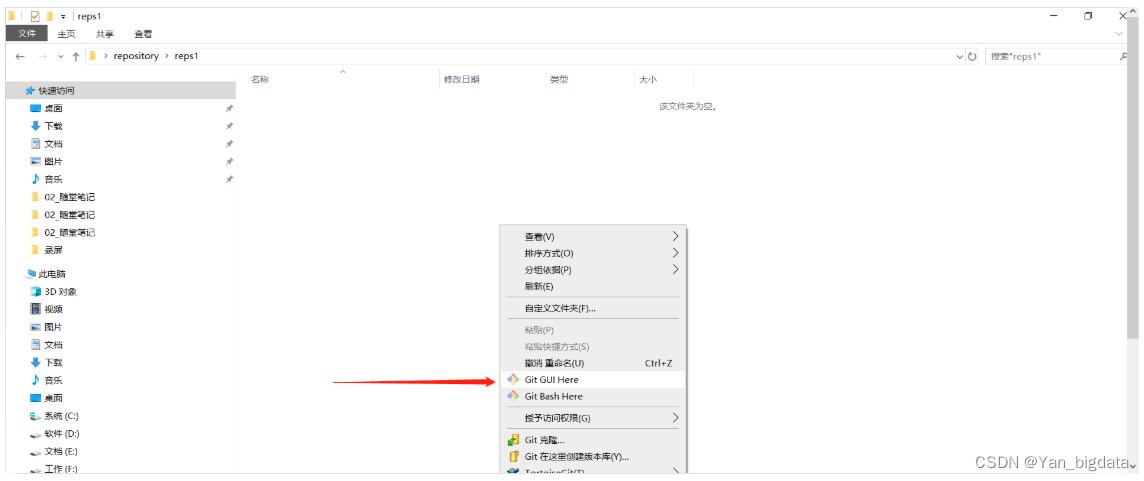
Task: Click the 快速访问 star icon
Action: click(30, 91)
